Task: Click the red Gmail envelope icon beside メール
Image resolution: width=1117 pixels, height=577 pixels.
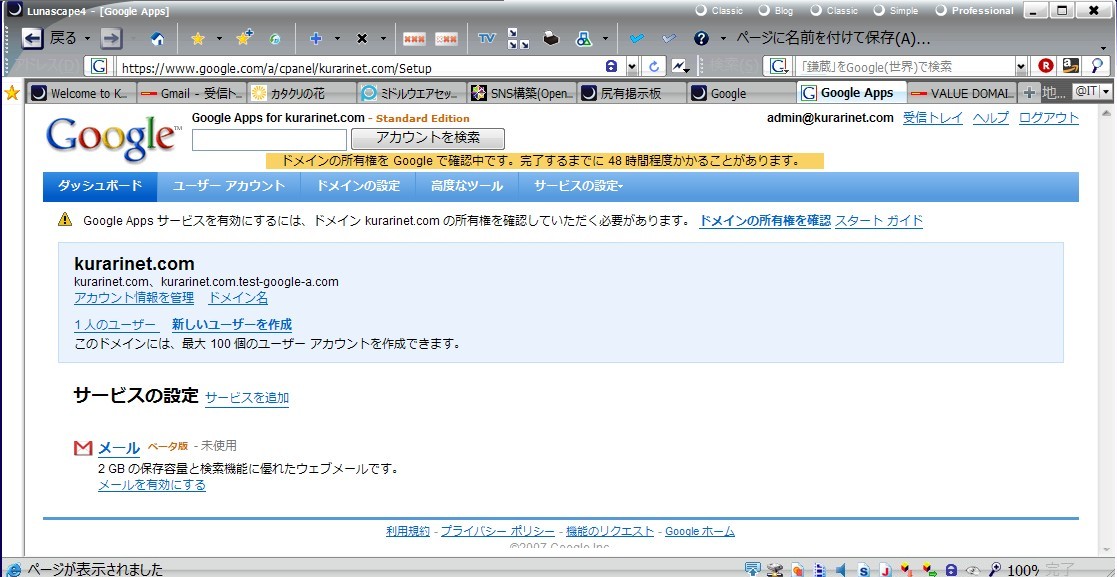Action: tap(83, 448)
